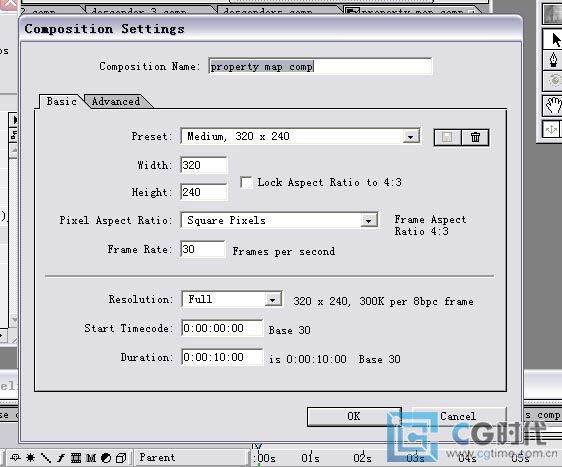Click the Quality slash switch icon
Image resolution: width=562 pixels, height=467 pixels.
[x=46, y=458]
